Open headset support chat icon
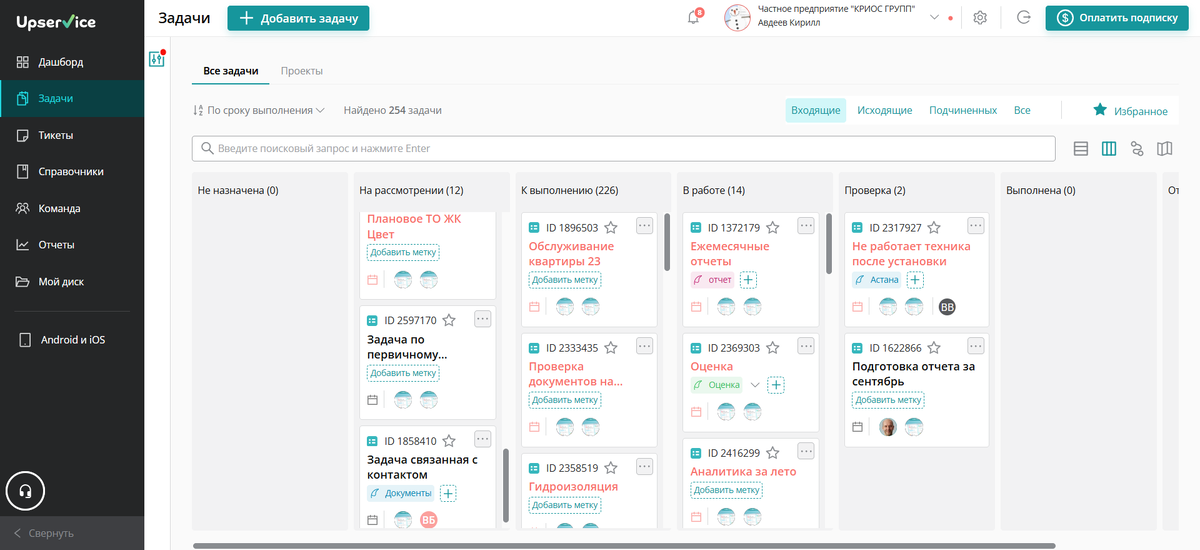Screen dimensions: 1200x550 click(26, 491)
